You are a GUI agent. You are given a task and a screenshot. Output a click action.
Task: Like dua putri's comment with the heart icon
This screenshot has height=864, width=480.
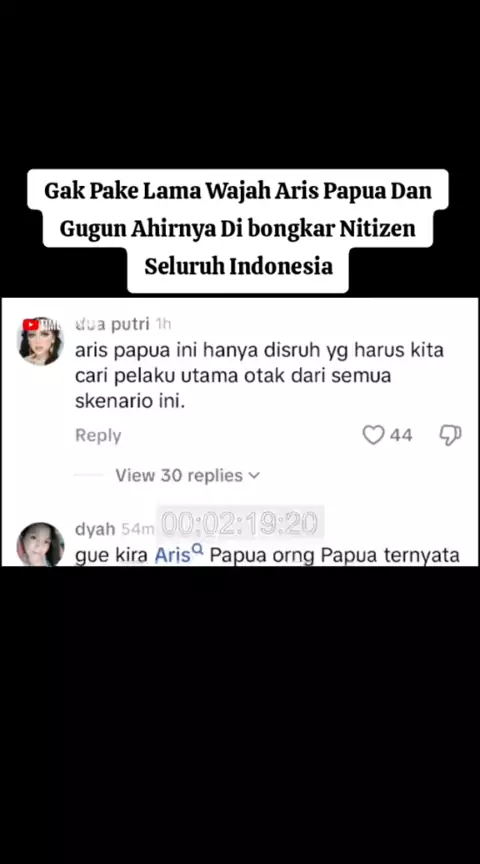point(373,435)
